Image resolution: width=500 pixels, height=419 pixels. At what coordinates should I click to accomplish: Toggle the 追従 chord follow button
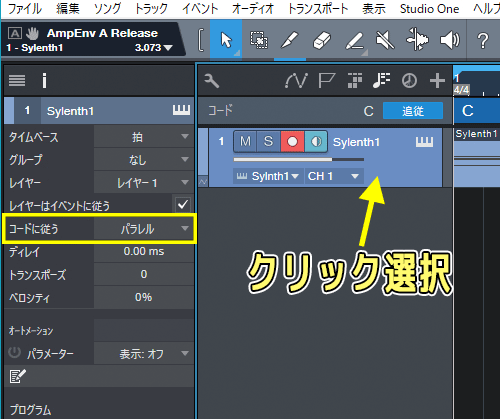[413, 111]
